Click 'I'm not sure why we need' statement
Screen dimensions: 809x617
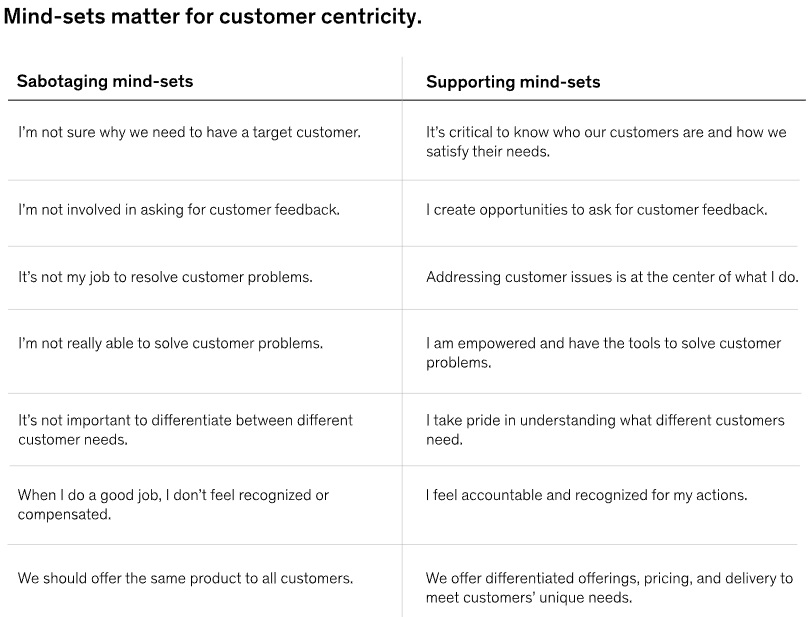coord(189,133)
